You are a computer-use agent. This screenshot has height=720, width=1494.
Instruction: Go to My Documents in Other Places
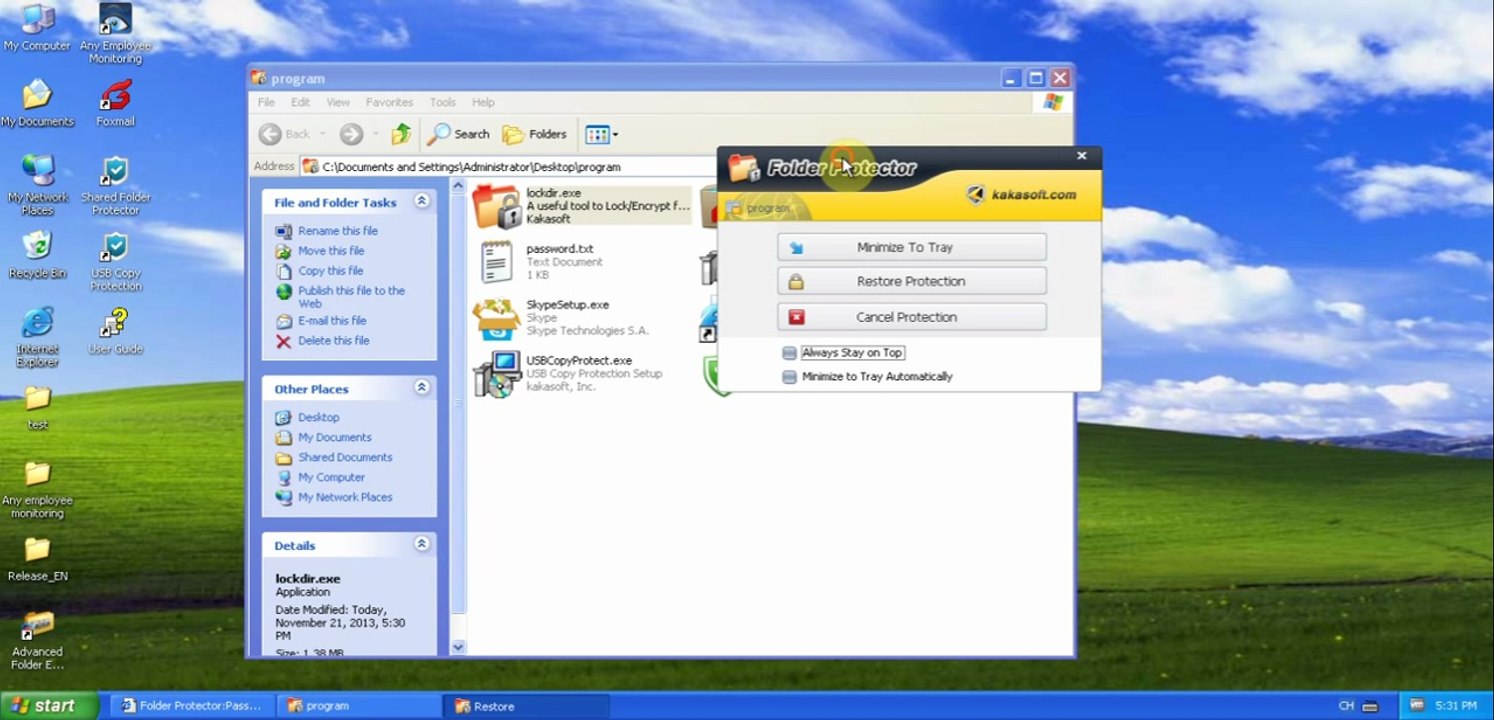(x=334, y=437)
